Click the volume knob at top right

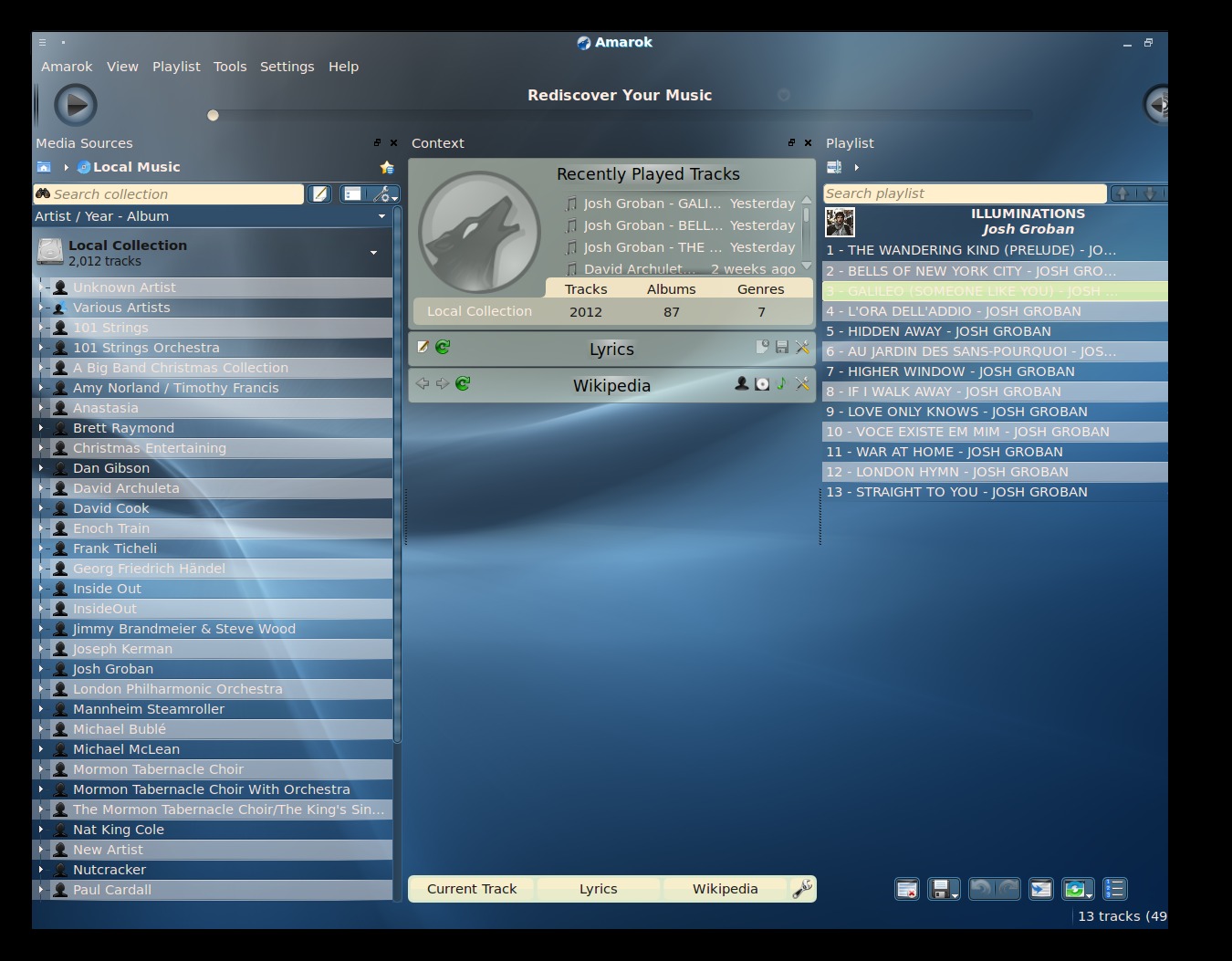pos(1157,105)
